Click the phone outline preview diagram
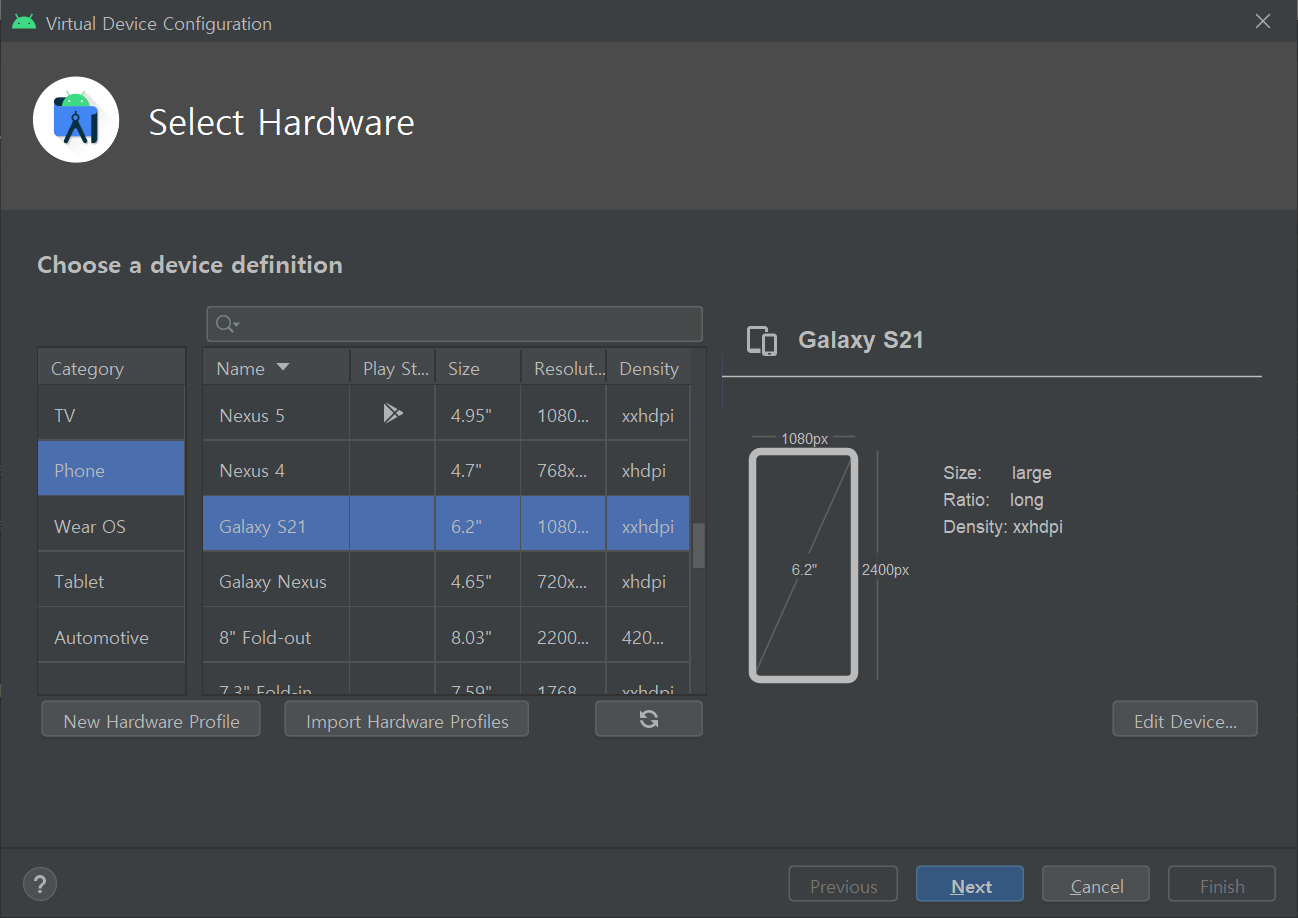Viewport: 1298px width, 918px height. [x=803, y=565]
